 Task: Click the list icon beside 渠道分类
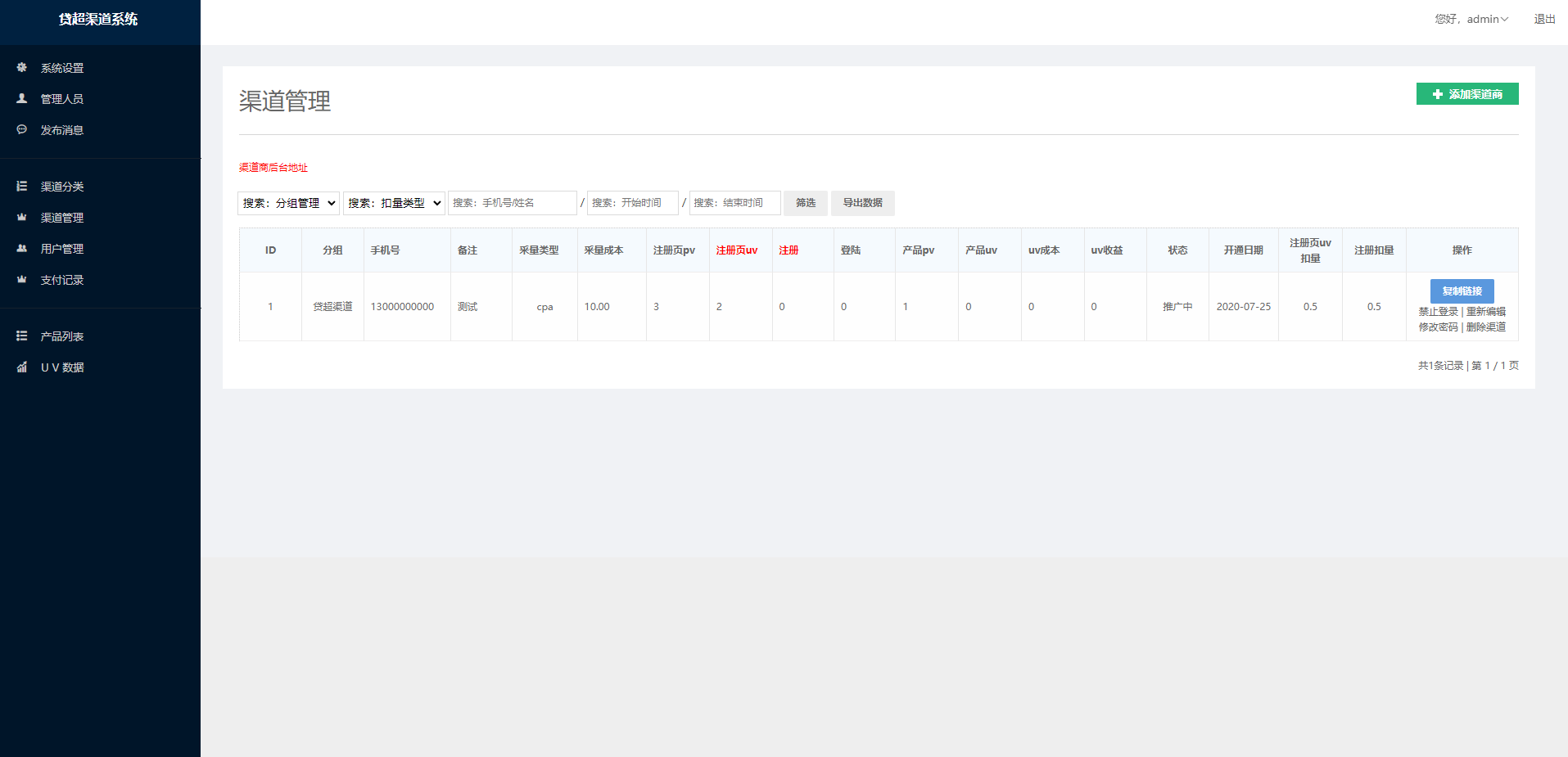[22, 187]
